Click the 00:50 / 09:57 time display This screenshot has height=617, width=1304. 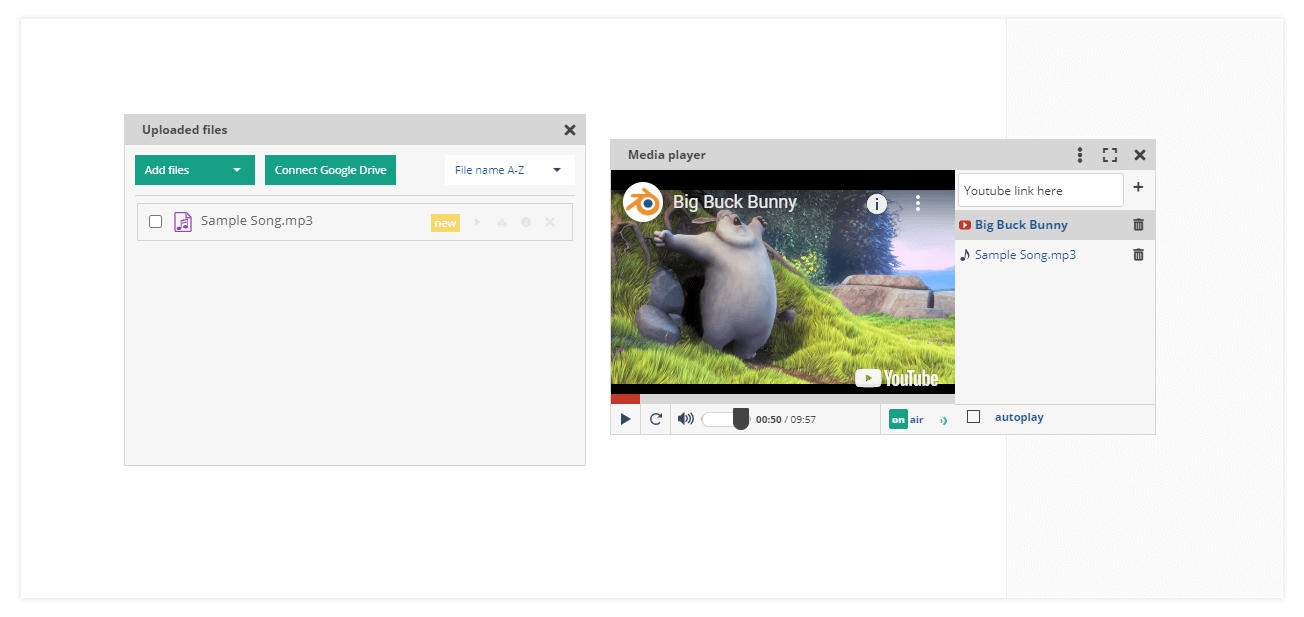point(786,420)
